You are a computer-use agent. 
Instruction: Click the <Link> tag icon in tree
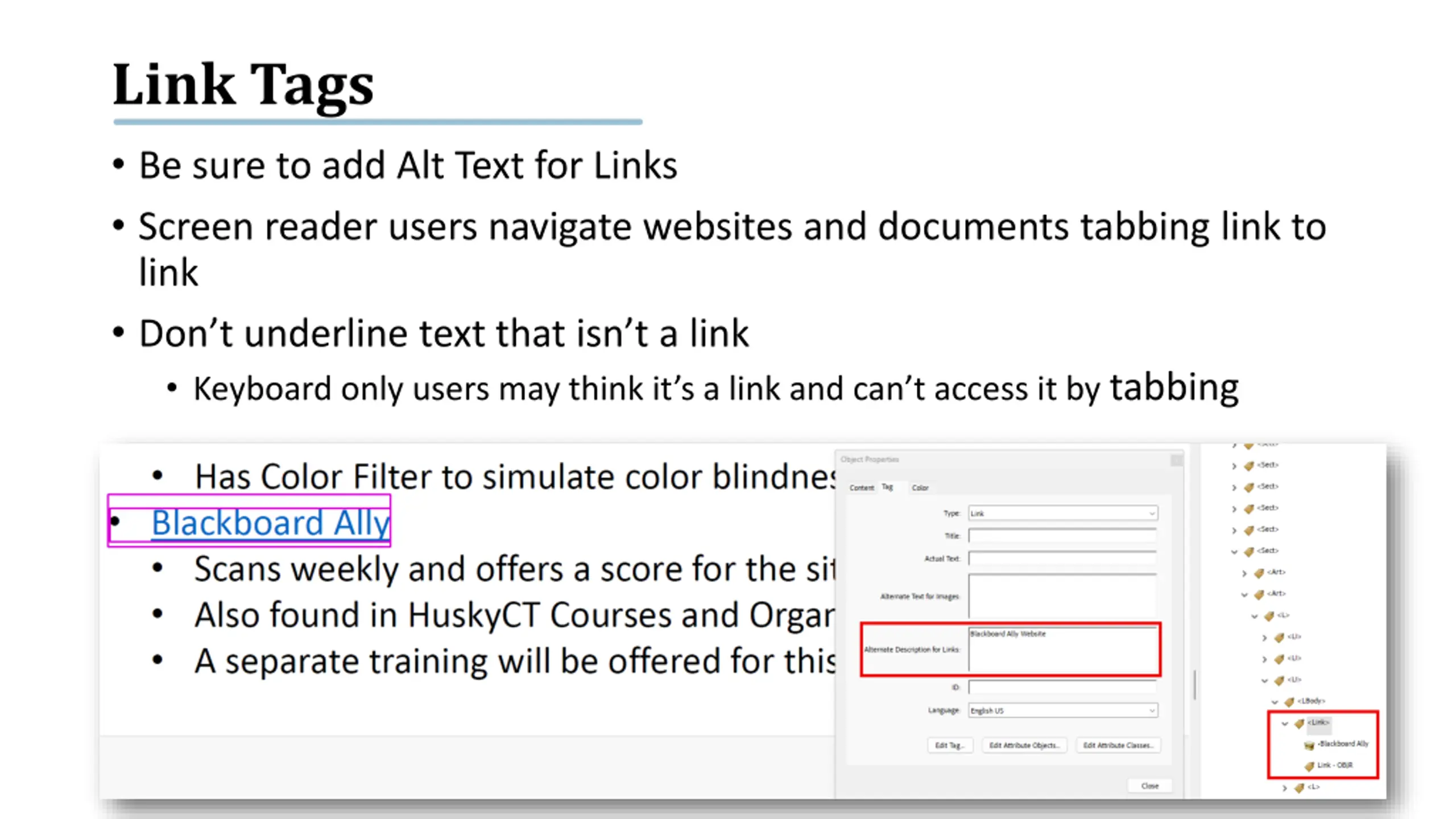1299,723
